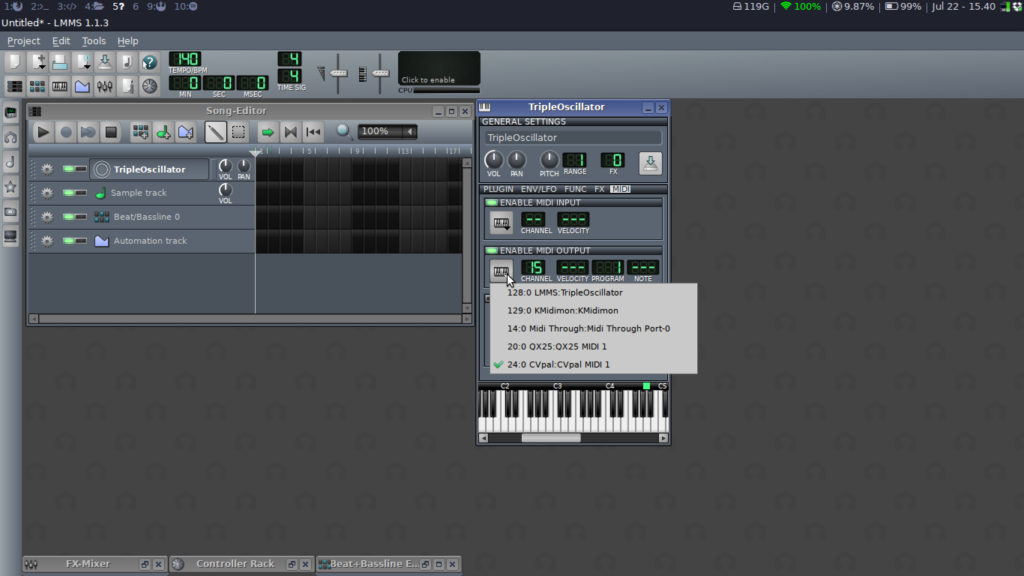Add an automation track icon
The image size is (1024, 576).
click(x=186, y=133)
